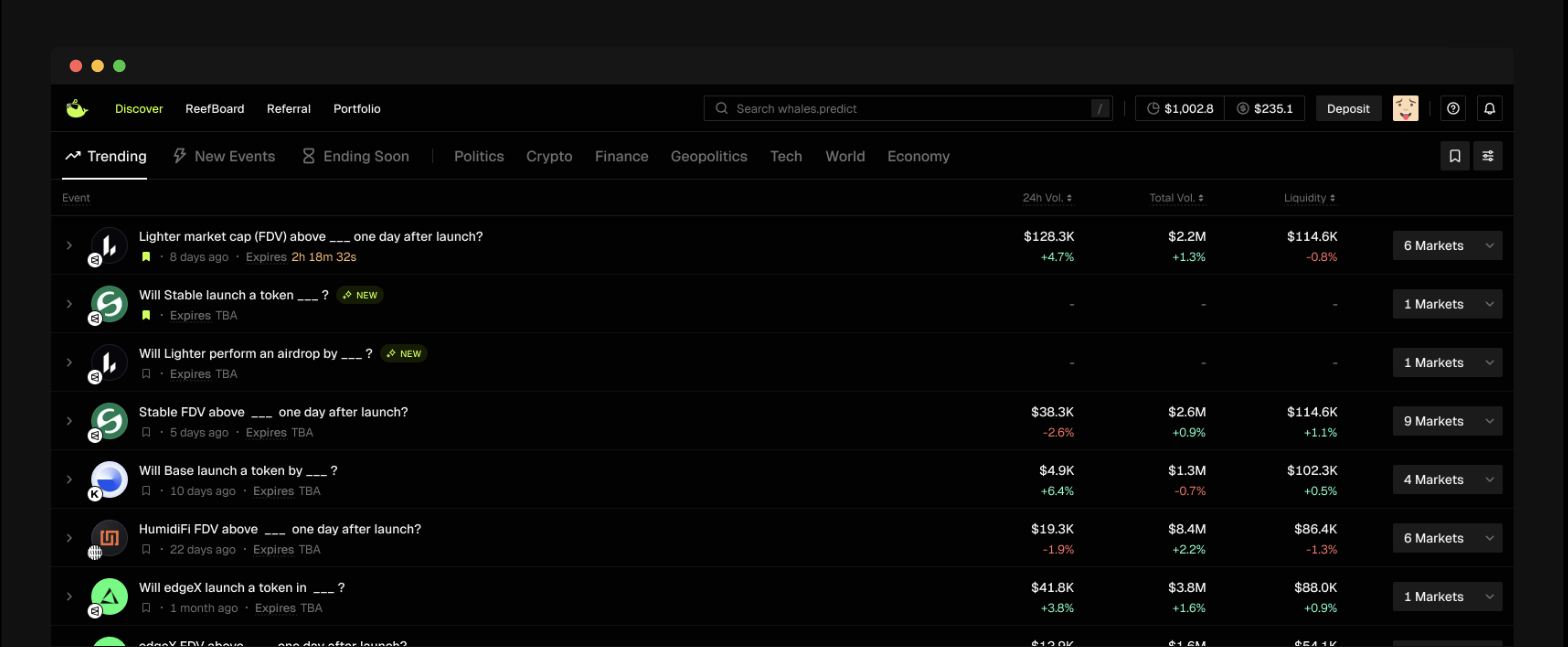Toggle bookmark on Lighter market cap event
The height and width of the screenshot is (647, 1568).
click(146, 257)
